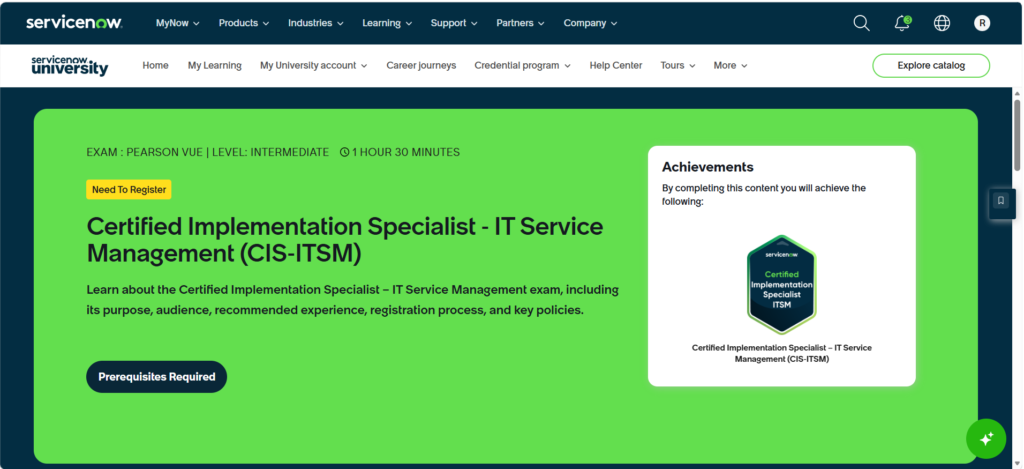The width and height of the screenshot is (1024, 469).
Task: Click the description paragraph starting Learn about
Action: [x=353, y=300]
